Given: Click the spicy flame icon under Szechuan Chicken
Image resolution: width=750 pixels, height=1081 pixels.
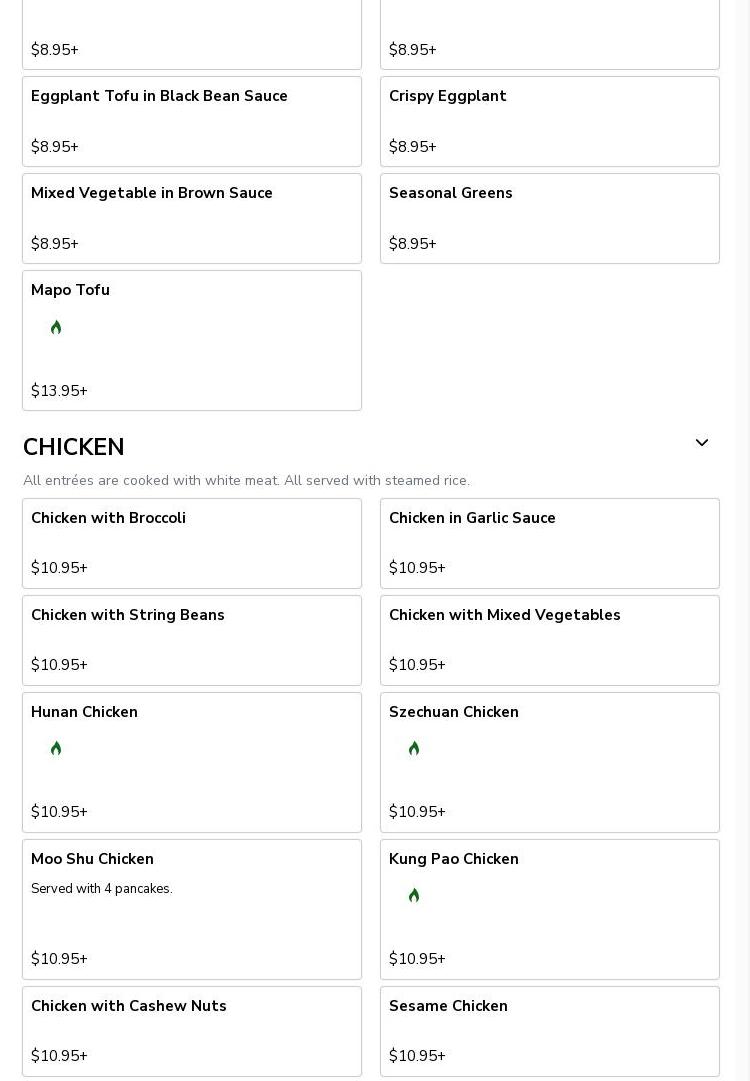Looking at the screenshot, I should click(414, 748).
